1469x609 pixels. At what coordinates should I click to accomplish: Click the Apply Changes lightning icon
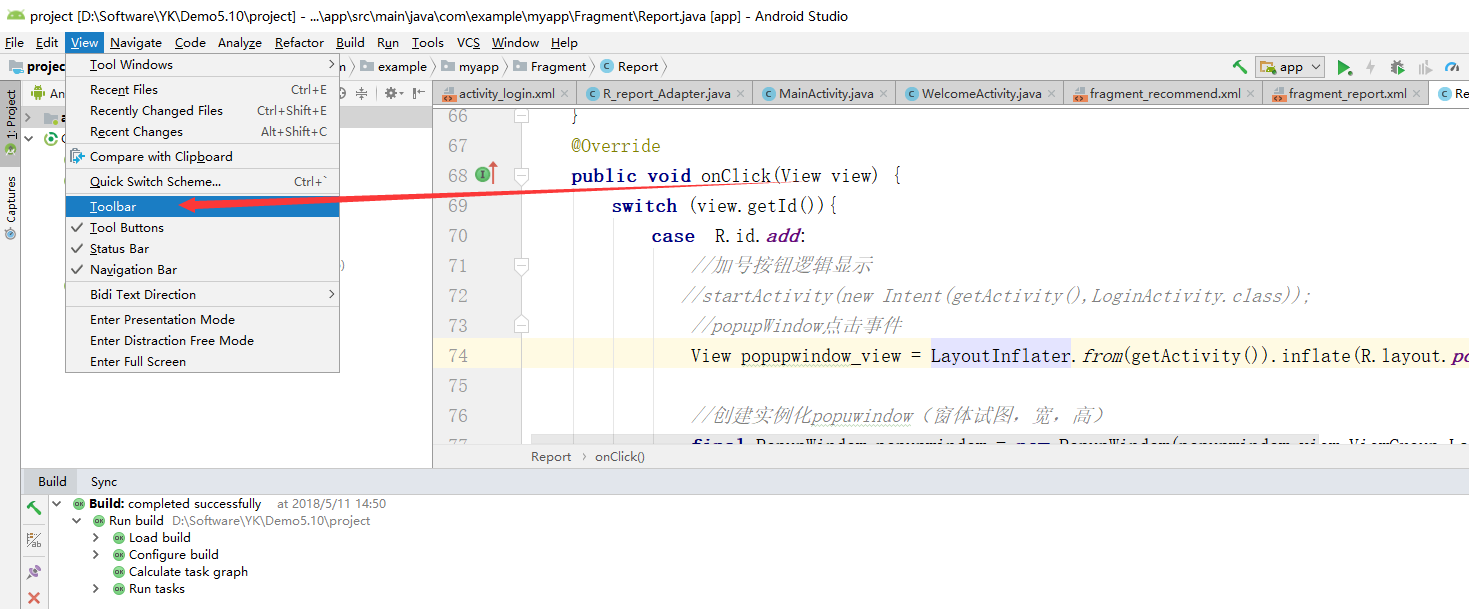(1370, 67)
